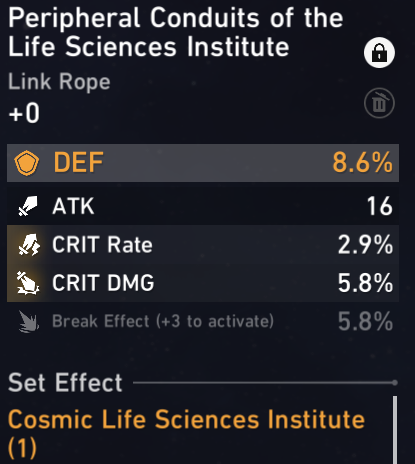Toggle the relic lock icon
This screenshot has height=464, width=415.
379,53
